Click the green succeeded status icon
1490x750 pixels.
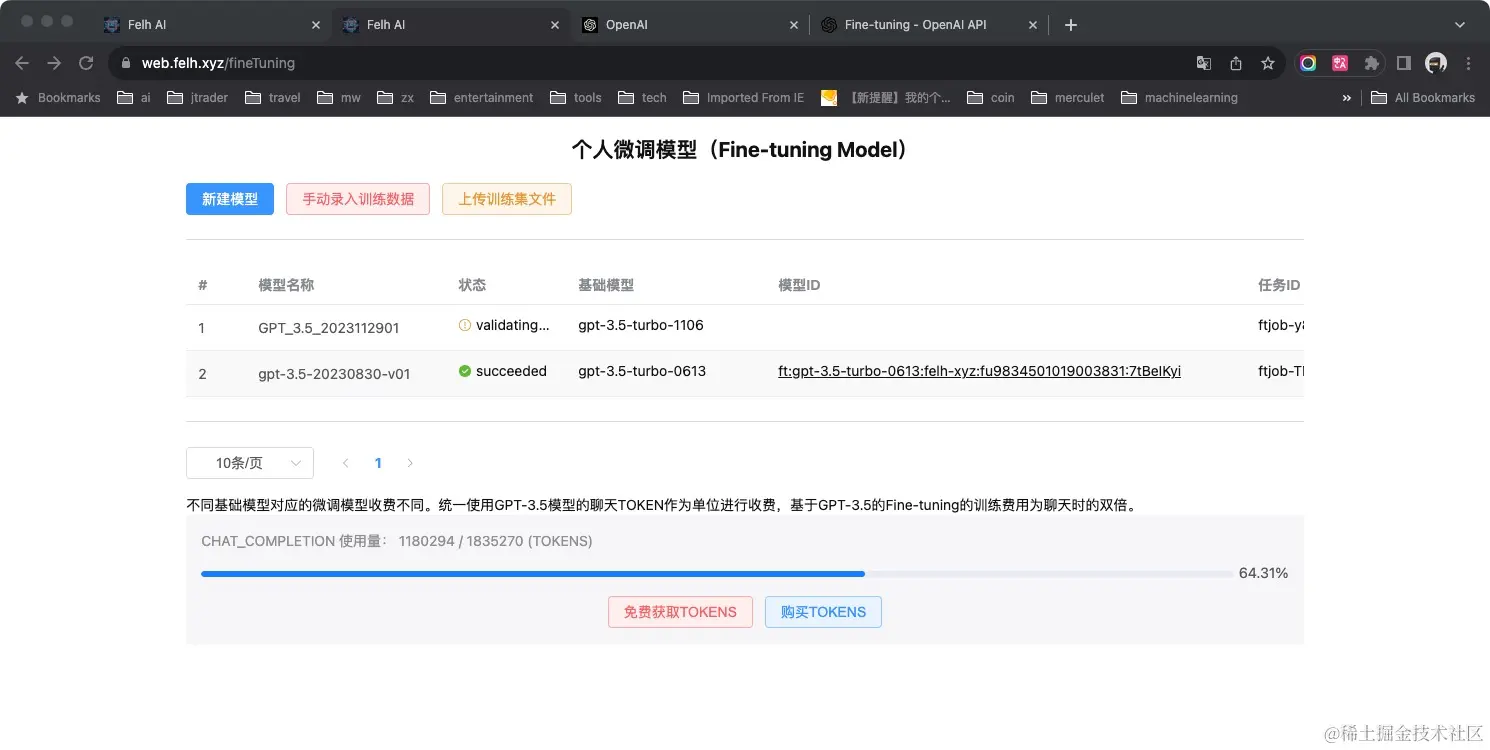(464, 370)
